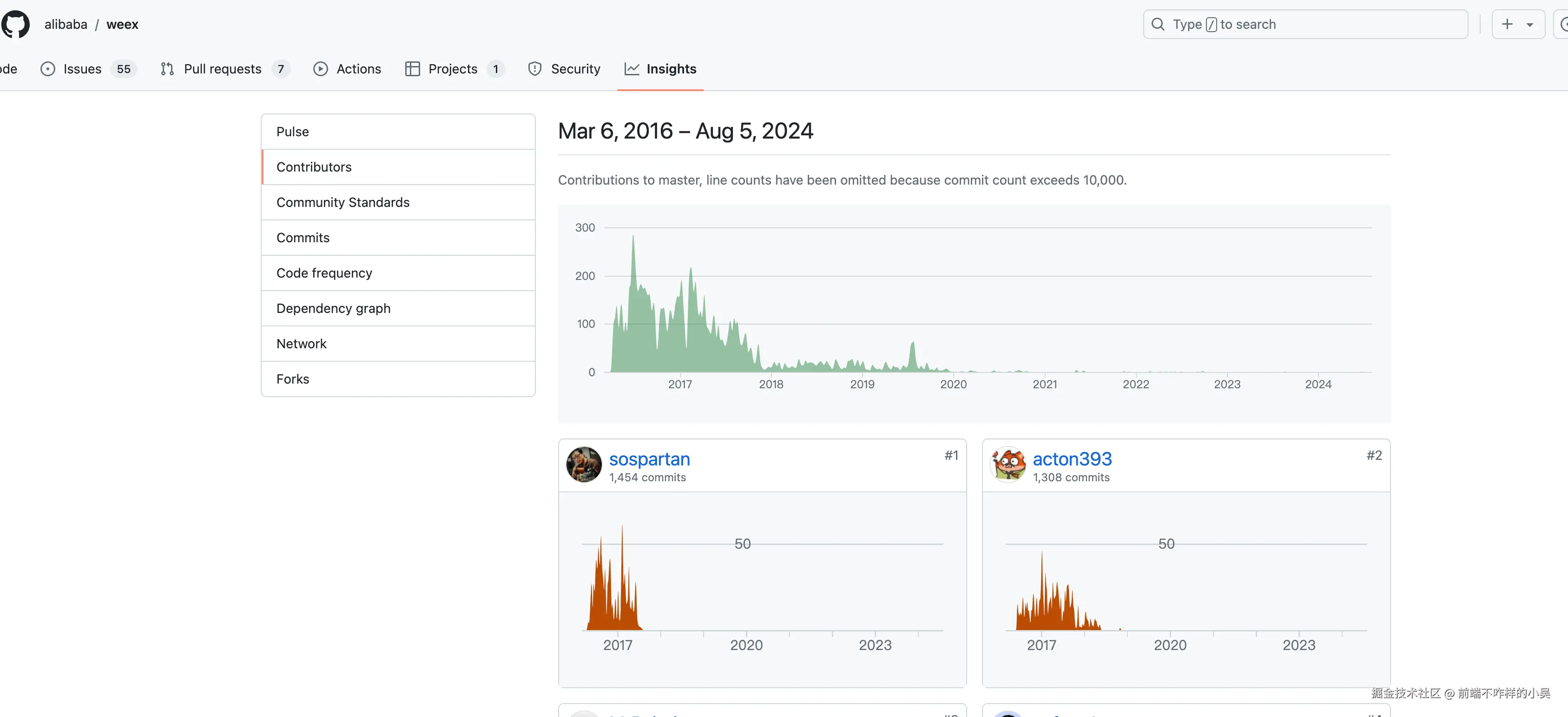Open sospartan contributor profile link
The width and height of the screenshot is (1568, 717).
pyautogui.click(x=649, y=459)
